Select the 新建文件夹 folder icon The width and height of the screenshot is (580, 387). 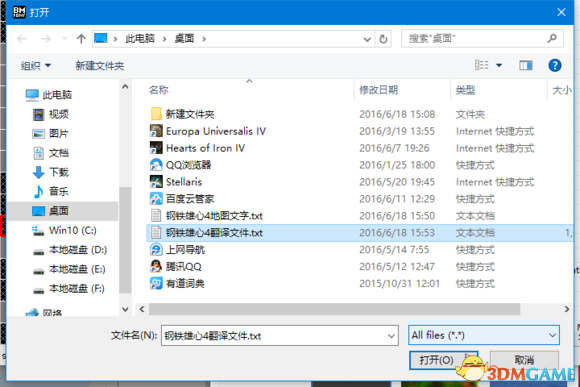(156, 114)
